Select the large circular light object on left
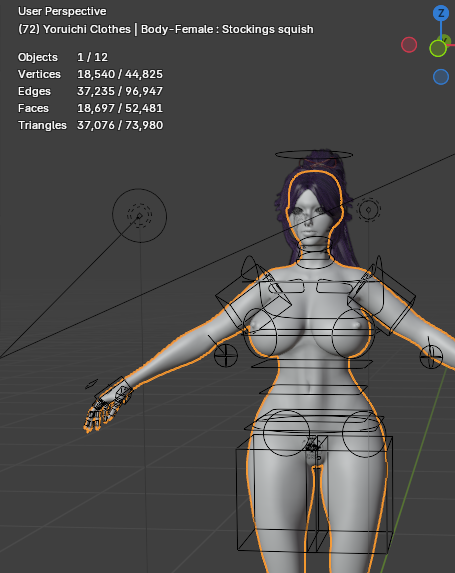This screenshot has height=573, width=455. pos(139,216)
